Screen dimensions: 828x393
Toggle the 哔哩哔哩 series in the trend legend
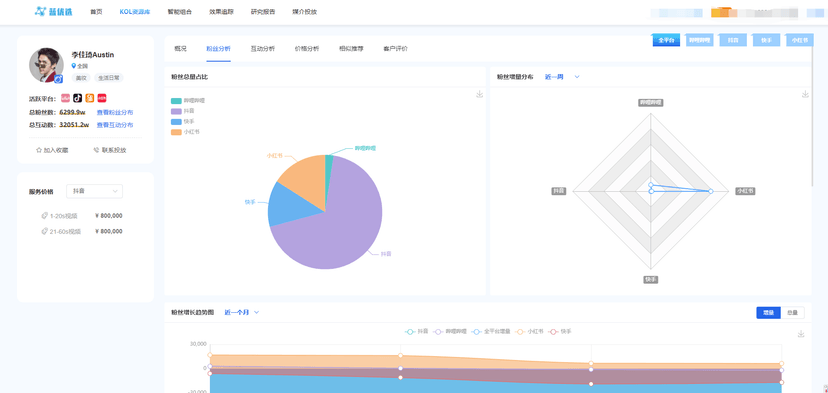coord(449,332)
